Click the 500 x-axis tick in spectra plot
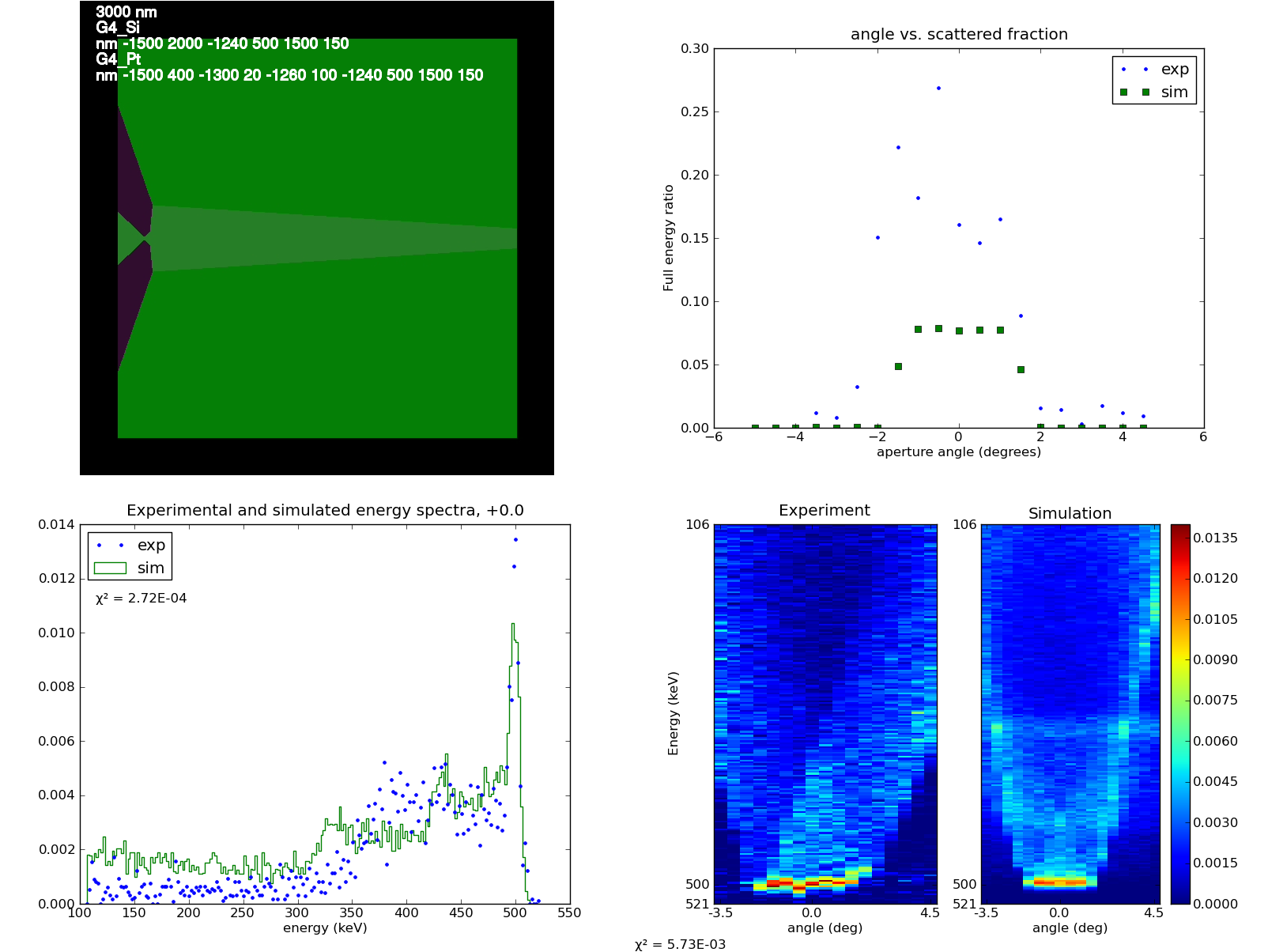The image size is (1268, 952). click(x=515, y=912)
